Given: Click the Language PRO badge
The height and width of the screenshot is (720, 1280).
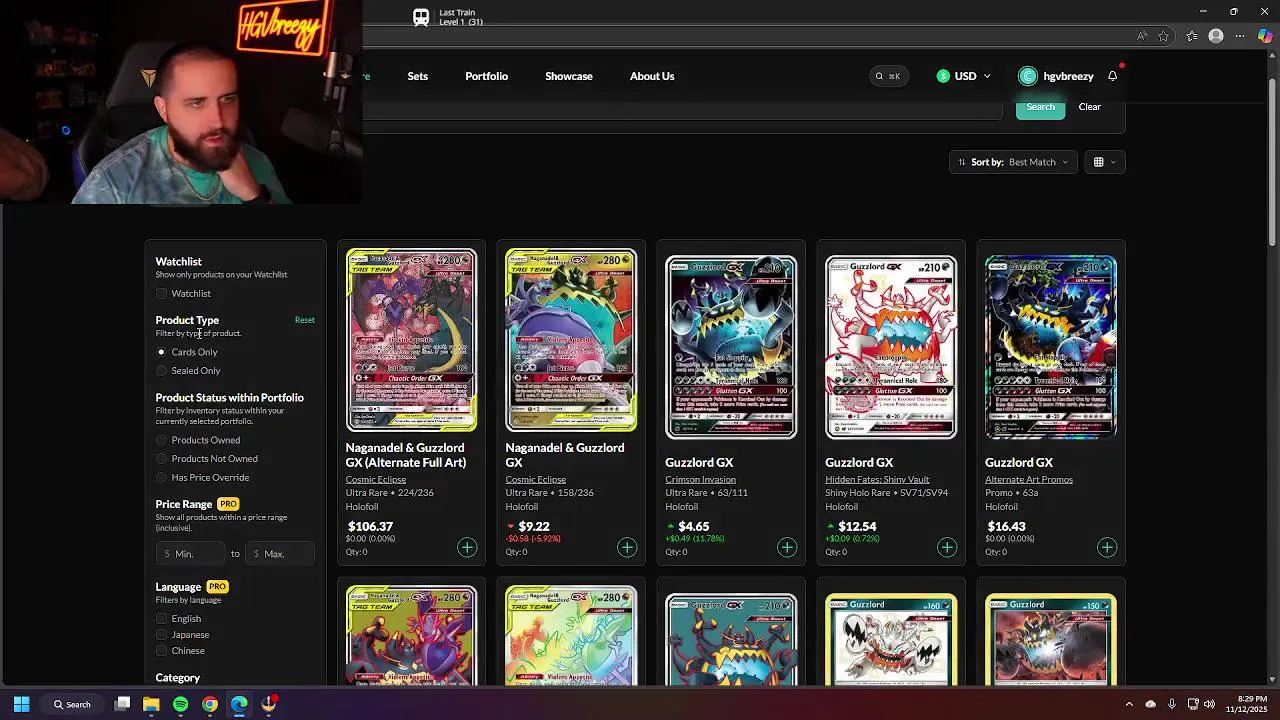Looking at the screenshot, I should [x=217, y=587].
